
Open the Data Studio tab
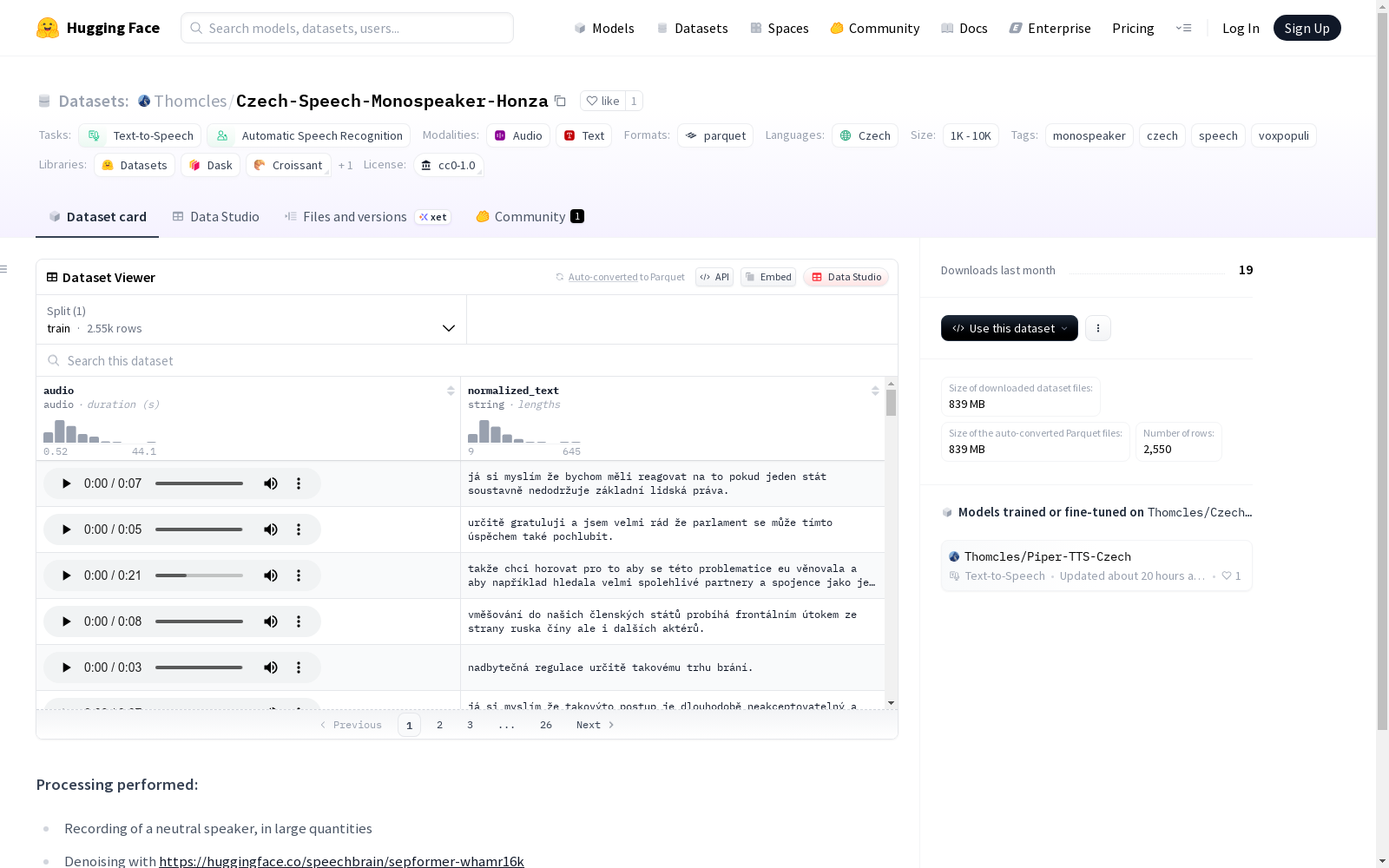coord(215,217)
